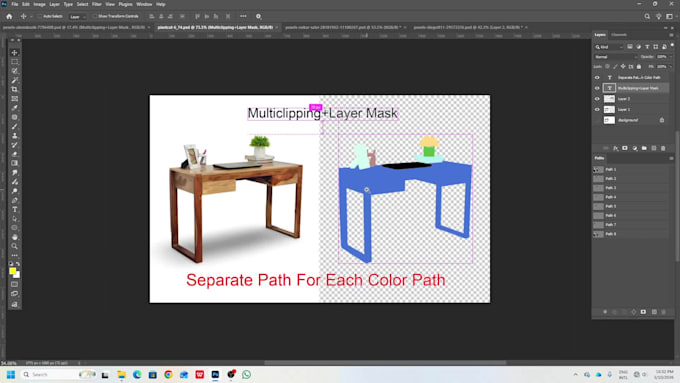This screenshot has width=680, height=383.
Task: Show the Background layer visibility box
Action: pos(597,120)
